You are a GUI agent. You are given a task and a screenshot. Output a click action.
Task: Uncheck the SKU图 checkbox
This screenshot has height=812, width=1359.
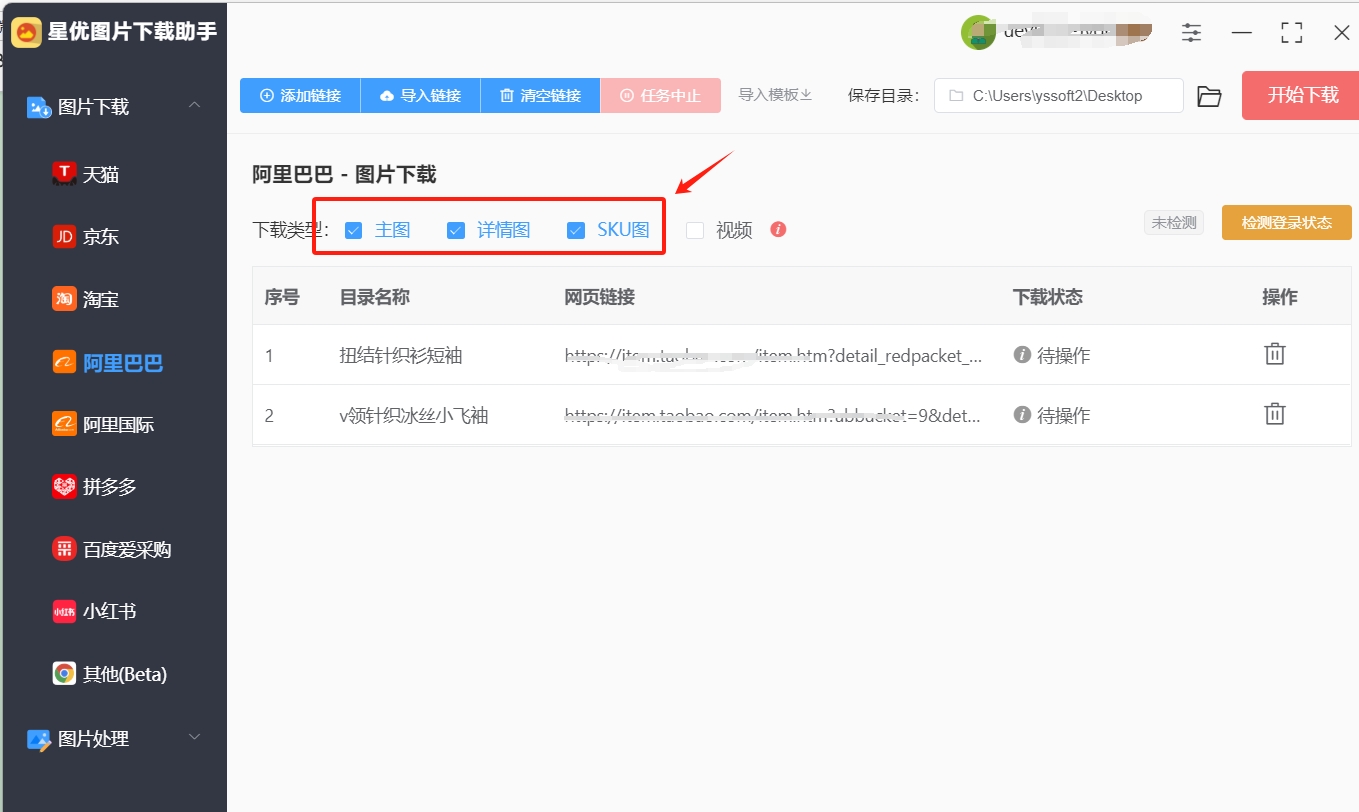[576, 230]
